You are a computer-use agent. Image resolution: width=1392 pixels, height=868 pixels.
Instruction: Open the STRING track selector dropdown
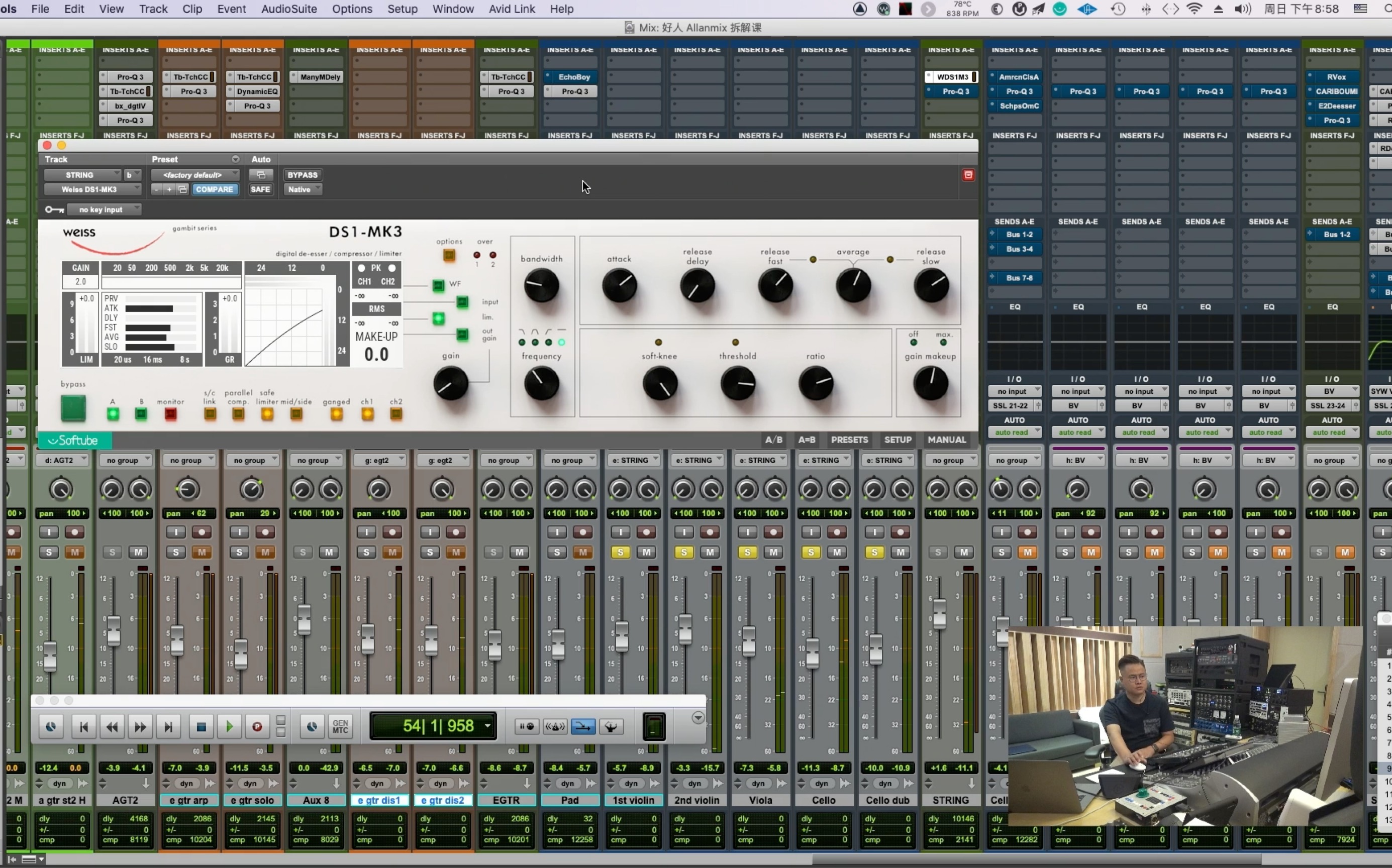tap(82, 174)
